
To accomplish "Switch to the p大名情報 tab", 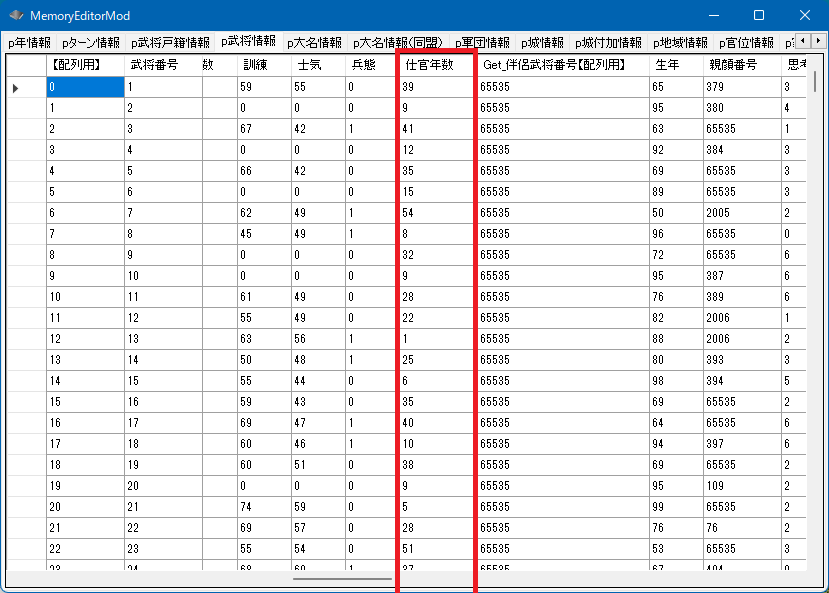I will 314,43.
